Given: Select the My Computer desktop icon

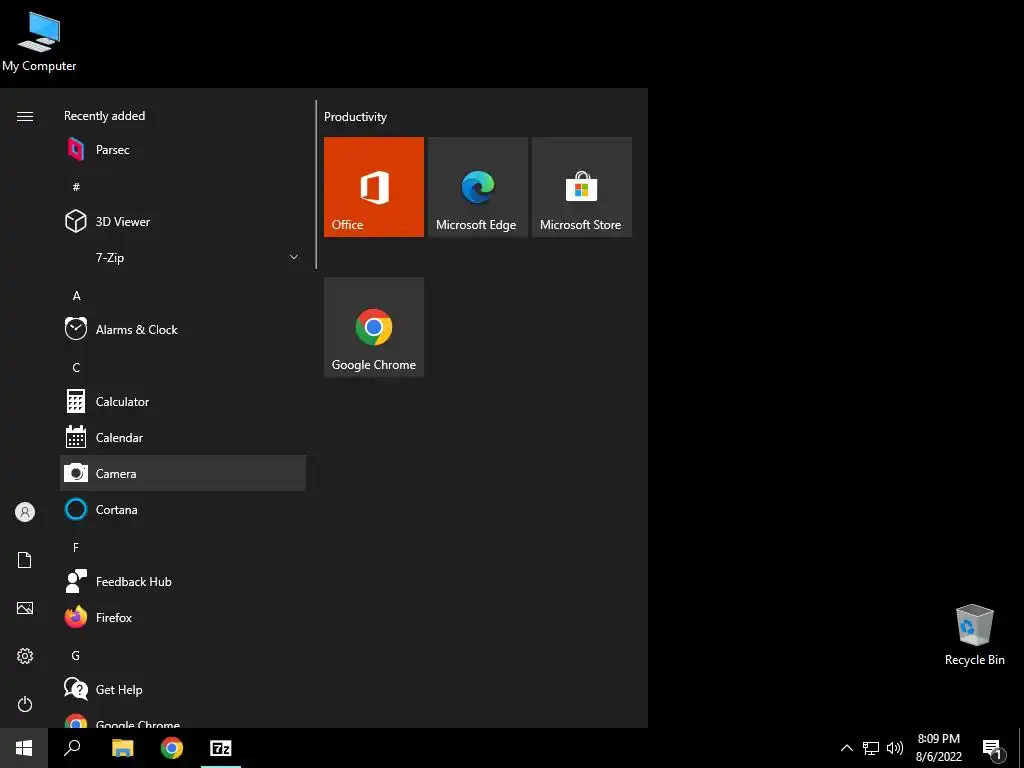Looking at the screenshot, I should point(39,42).
